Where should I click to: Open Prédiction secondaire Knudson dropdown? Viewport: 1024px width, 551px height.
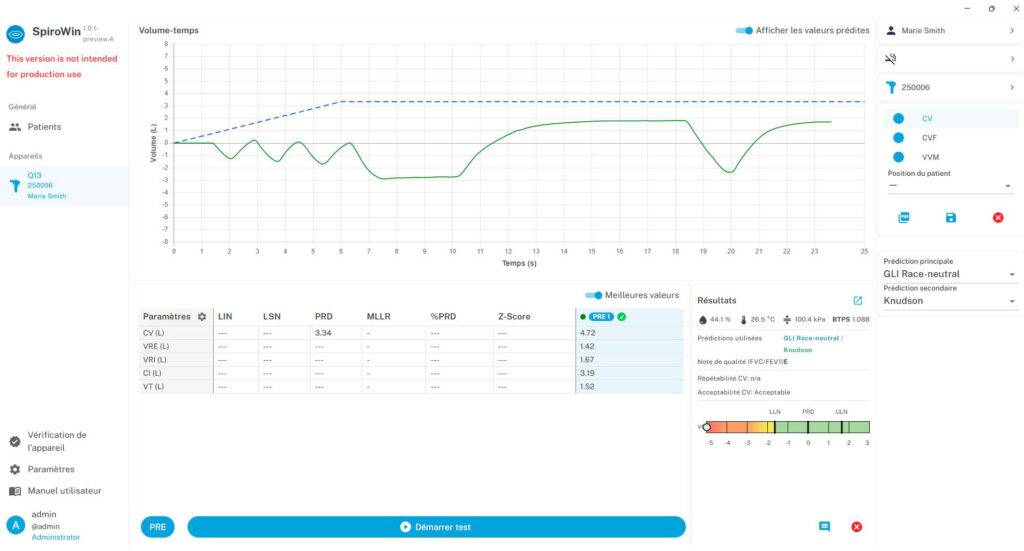tap(950, 301)
